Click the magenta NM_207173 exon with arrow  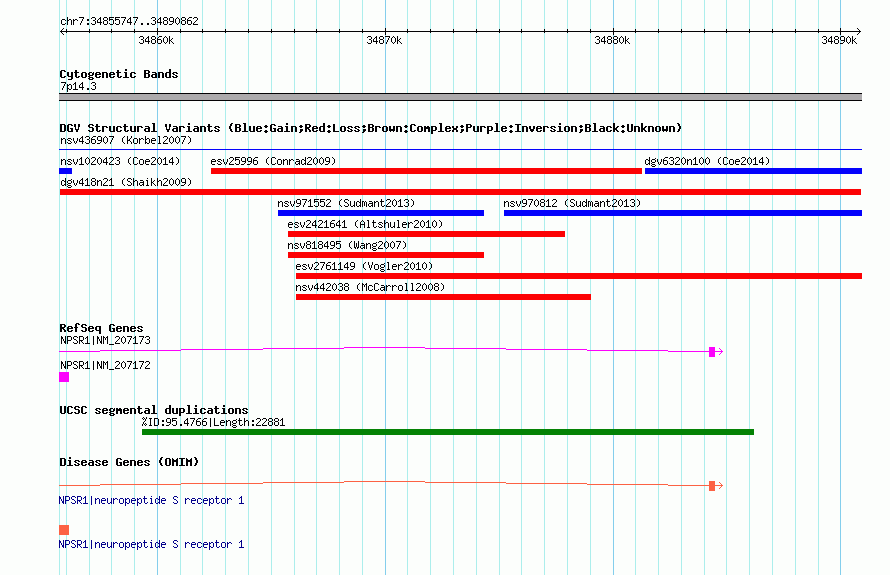click(x=716, y=352)
